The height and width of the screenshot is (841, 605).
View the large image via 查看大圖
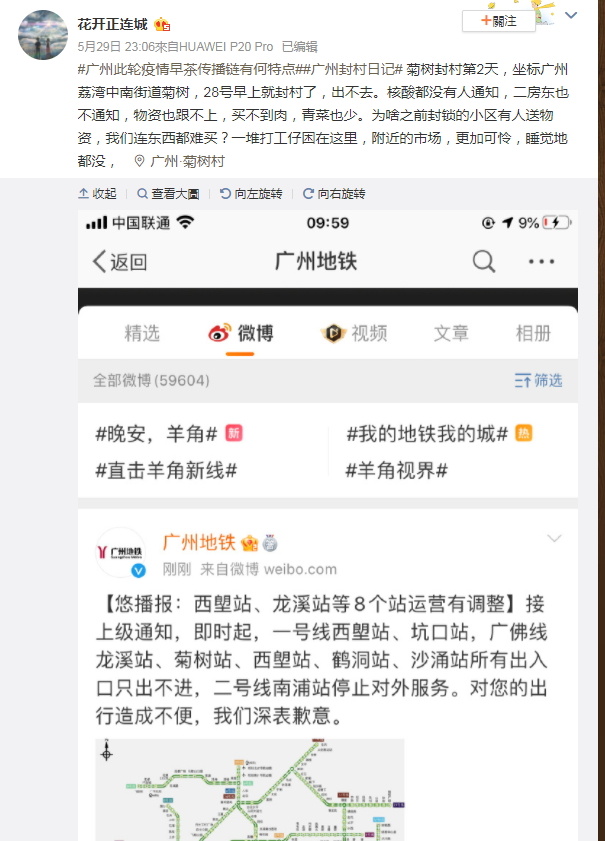pyautogui.click(x=168, y=194)
